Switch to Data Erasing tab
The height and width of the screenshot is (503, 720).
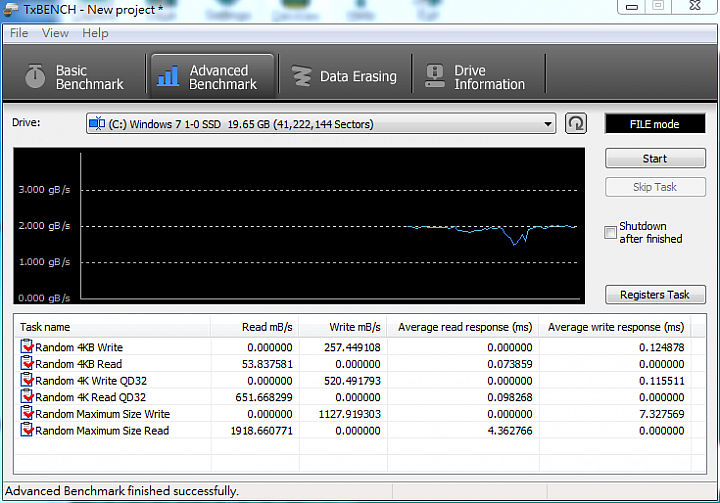344,76
